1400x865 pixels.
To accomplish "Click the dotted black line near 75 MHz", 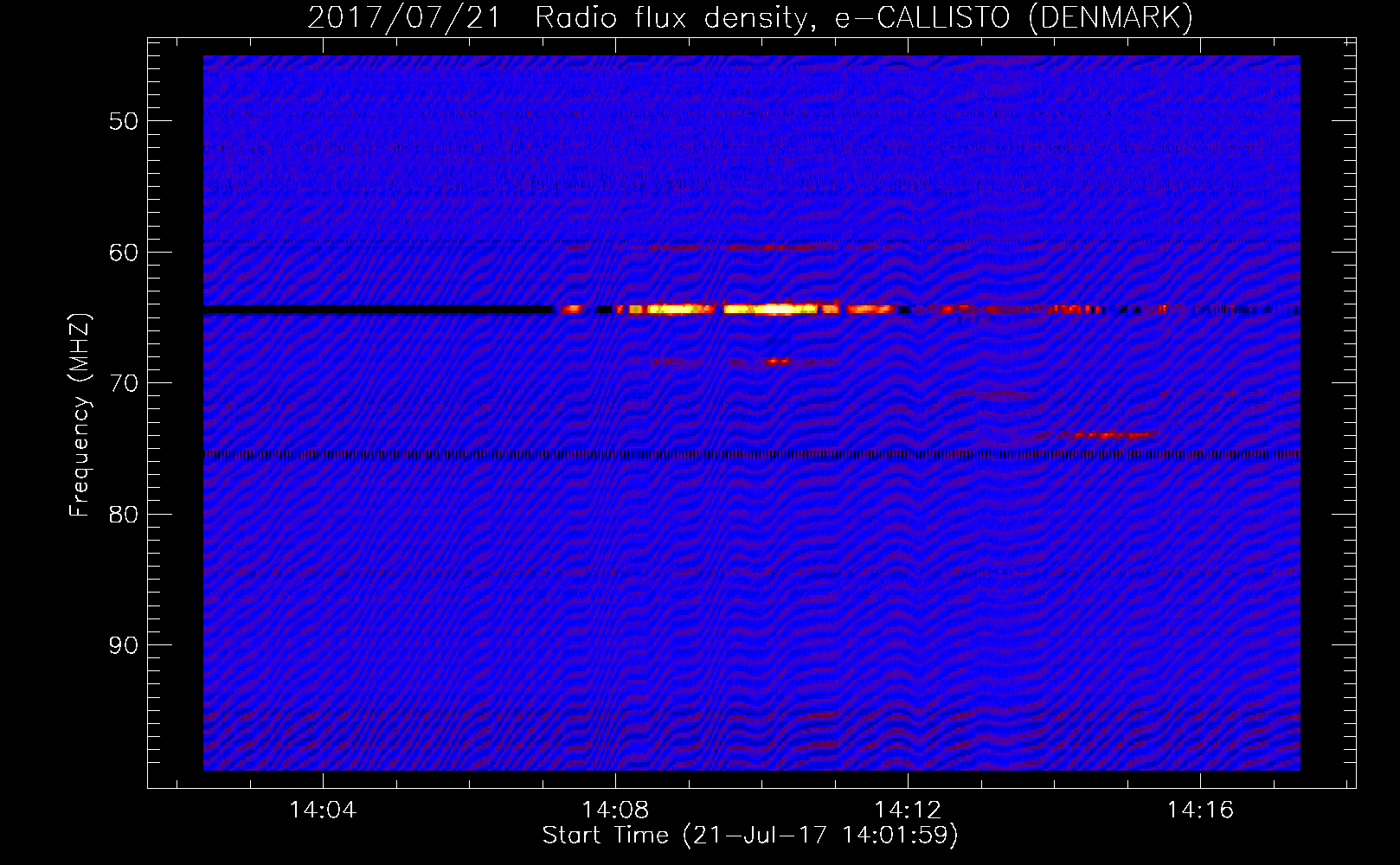I will 752,454.
